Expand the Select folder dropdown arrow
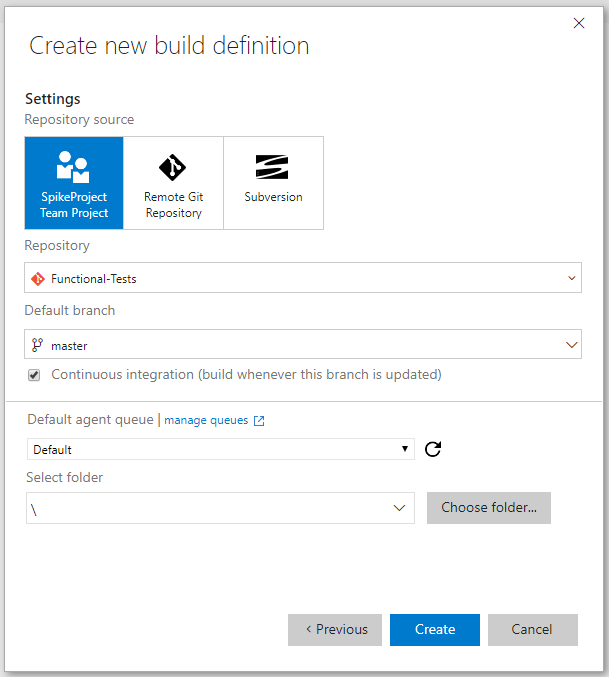The height and width of the screenshot is (677, 609). click(x=399, y=508)
